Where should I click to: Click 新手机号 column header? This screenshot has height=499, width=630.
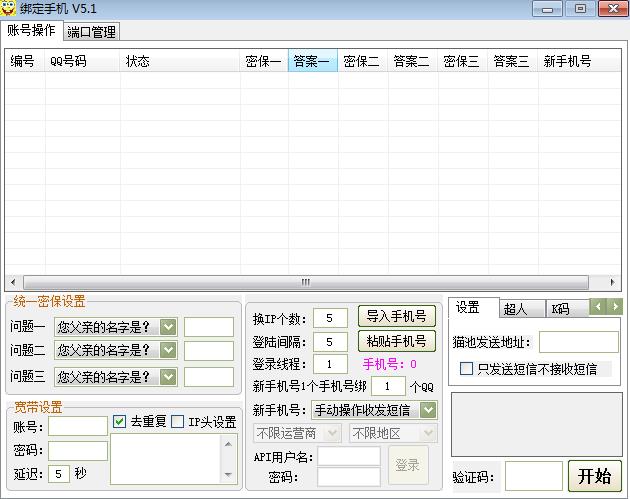[x=579, y=61]
